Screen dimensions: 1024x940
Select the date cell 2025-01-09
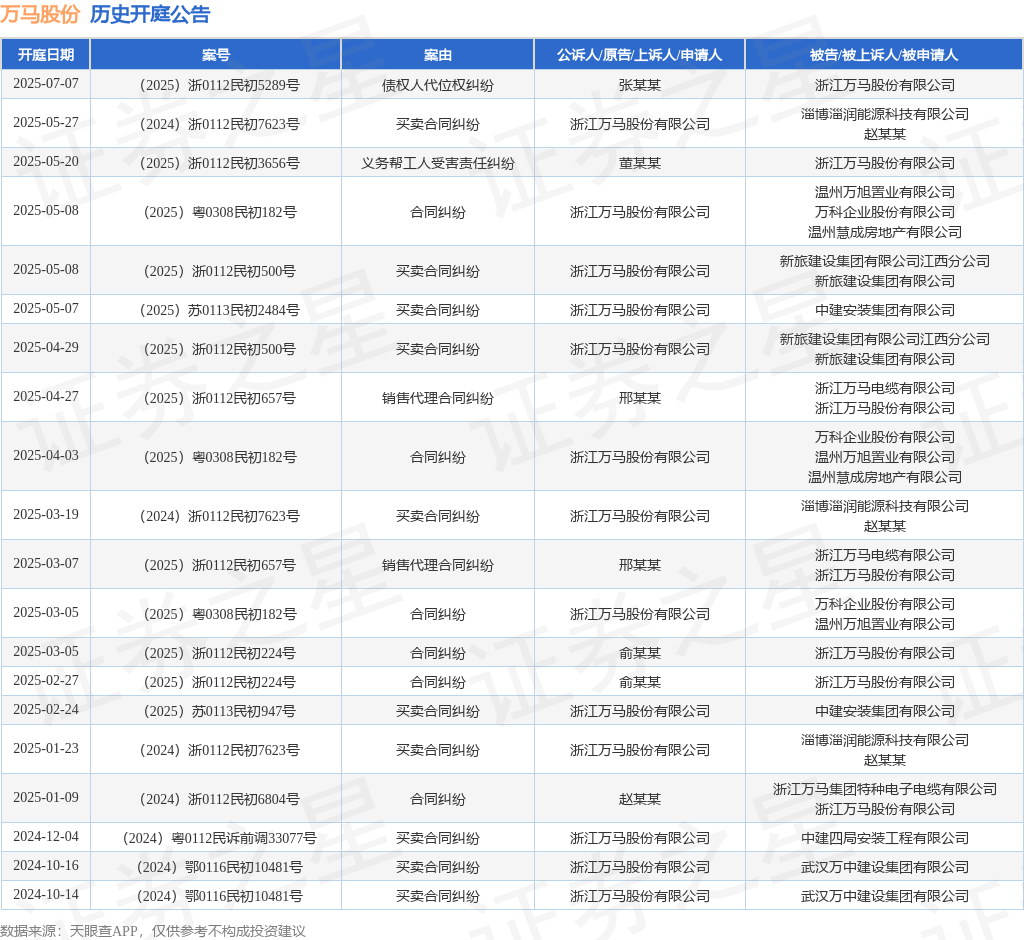(46, 798)
